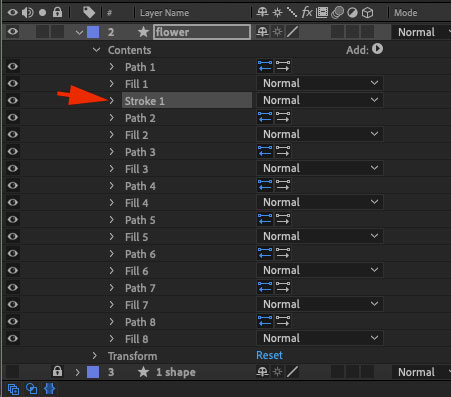451x397 pixels.
Task: Click the flower layer name field
Action: point(202,32)
